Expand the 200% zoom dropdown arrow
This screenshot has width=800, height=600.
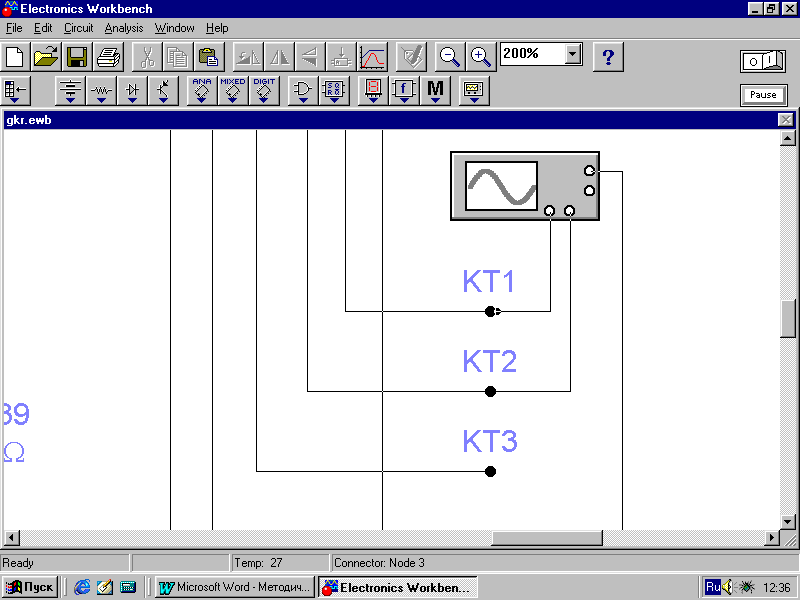click(x=573, y=54)
